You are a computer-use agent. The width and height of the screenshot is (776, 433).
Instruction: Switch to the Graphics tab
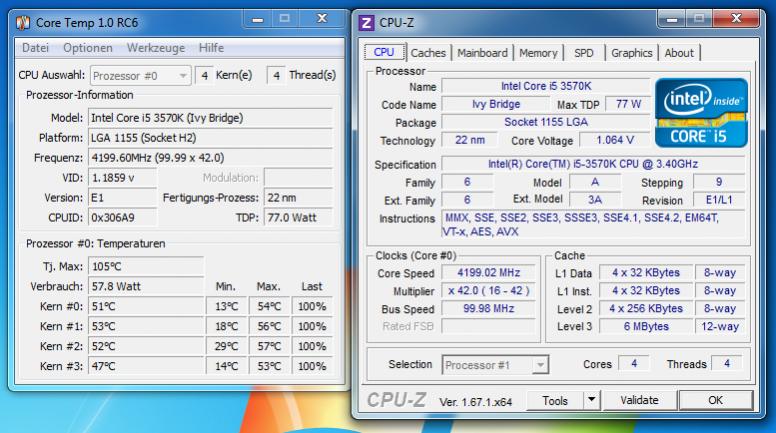631,53
